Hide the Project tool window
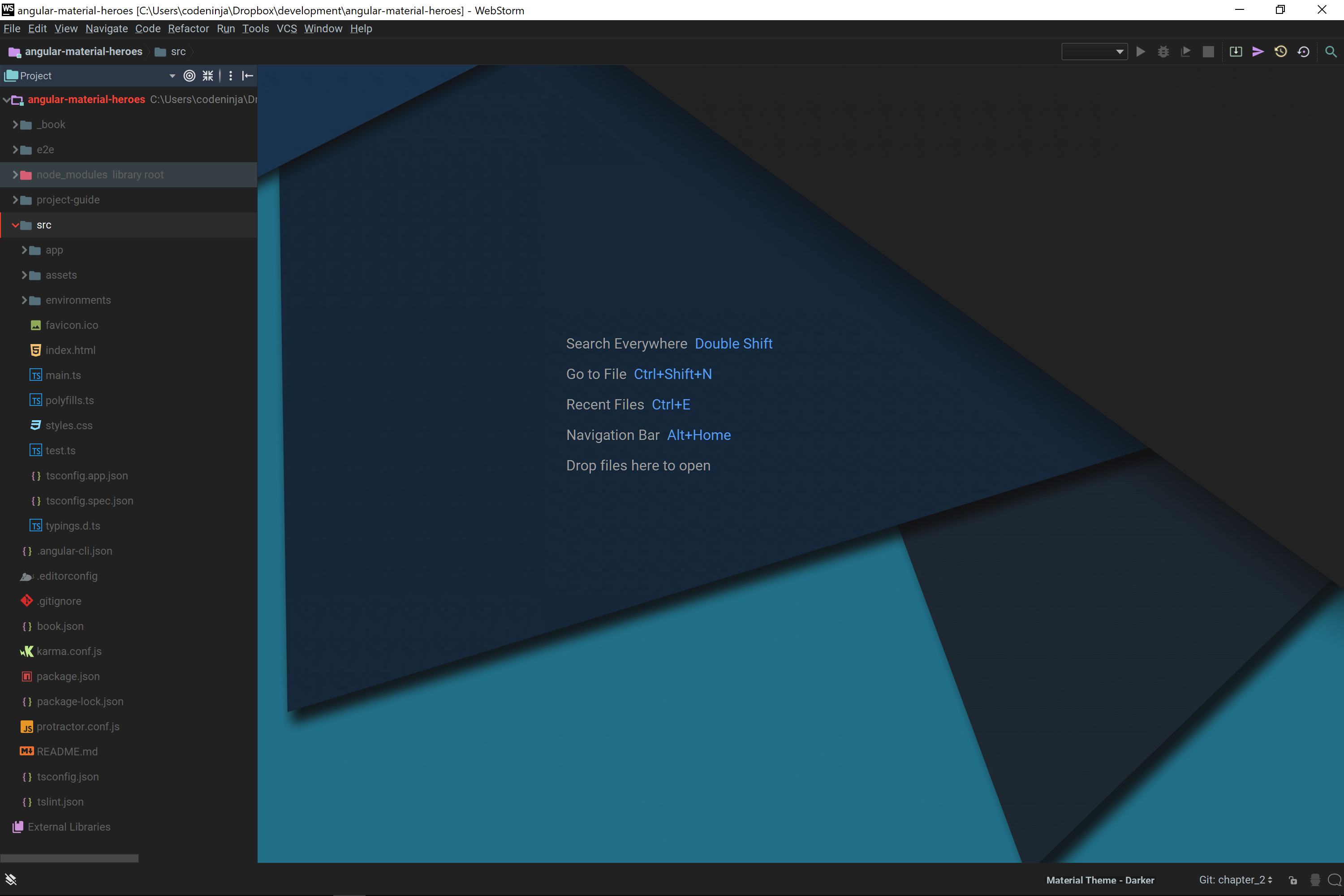This screenshot has height=896, width=1344. click(247, 75)
